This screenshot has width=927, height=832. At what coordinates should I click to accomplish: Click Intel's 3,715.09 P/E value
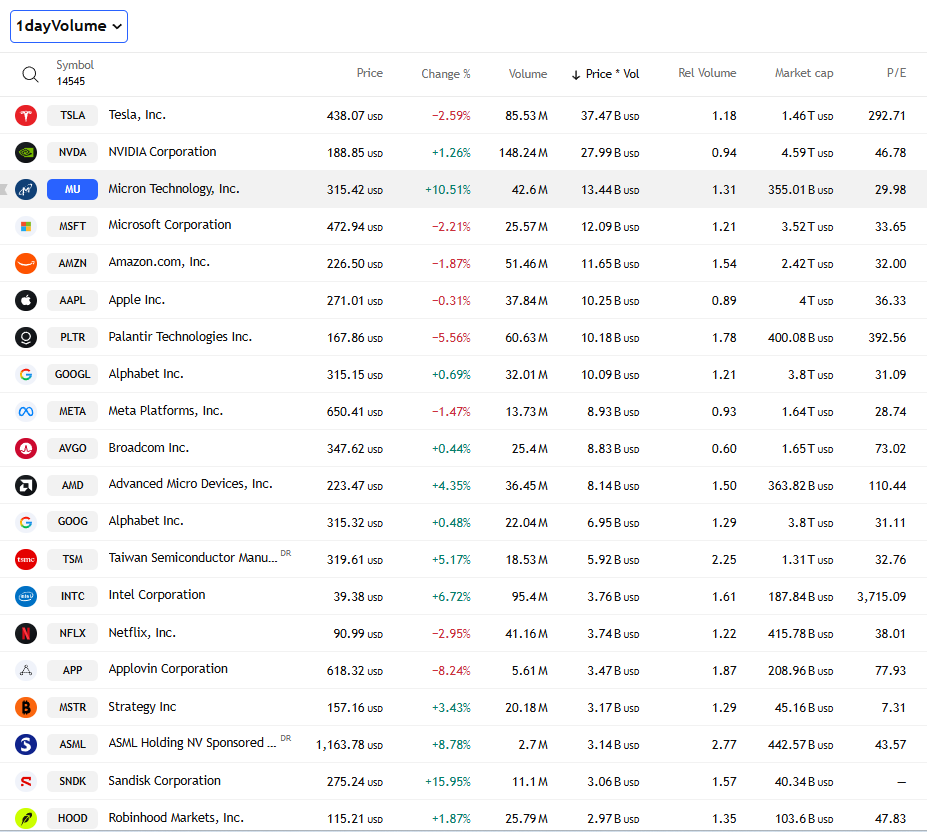coord(881,597)
